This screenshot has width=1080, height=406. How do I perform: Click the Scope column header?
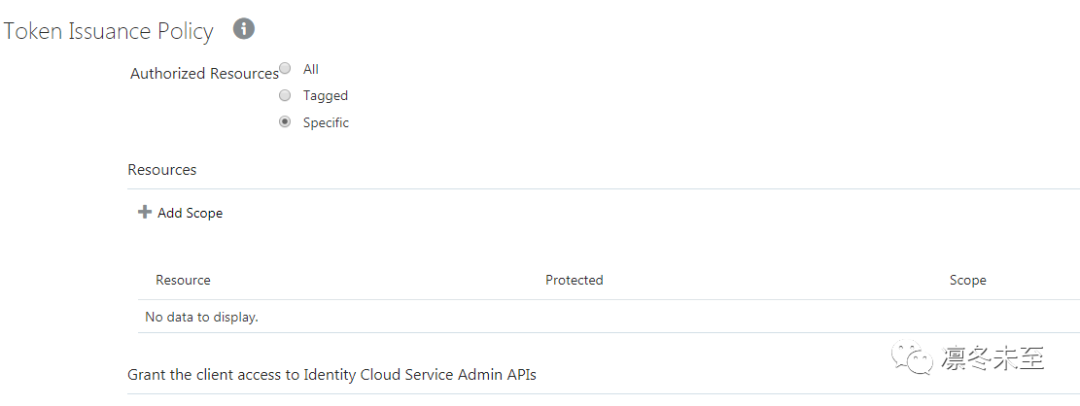click(967, 280)
